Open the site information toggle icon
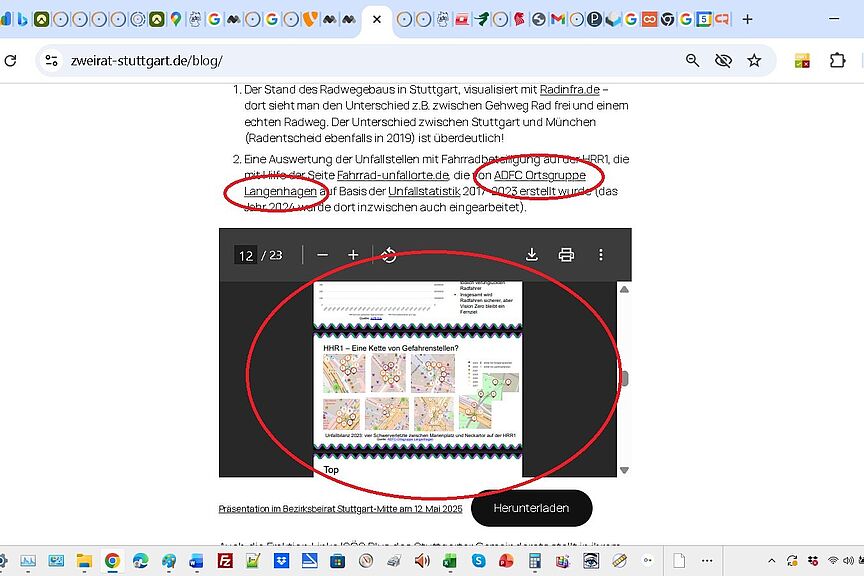This screenshot has width=864, height=576. [x=52, y=61]
